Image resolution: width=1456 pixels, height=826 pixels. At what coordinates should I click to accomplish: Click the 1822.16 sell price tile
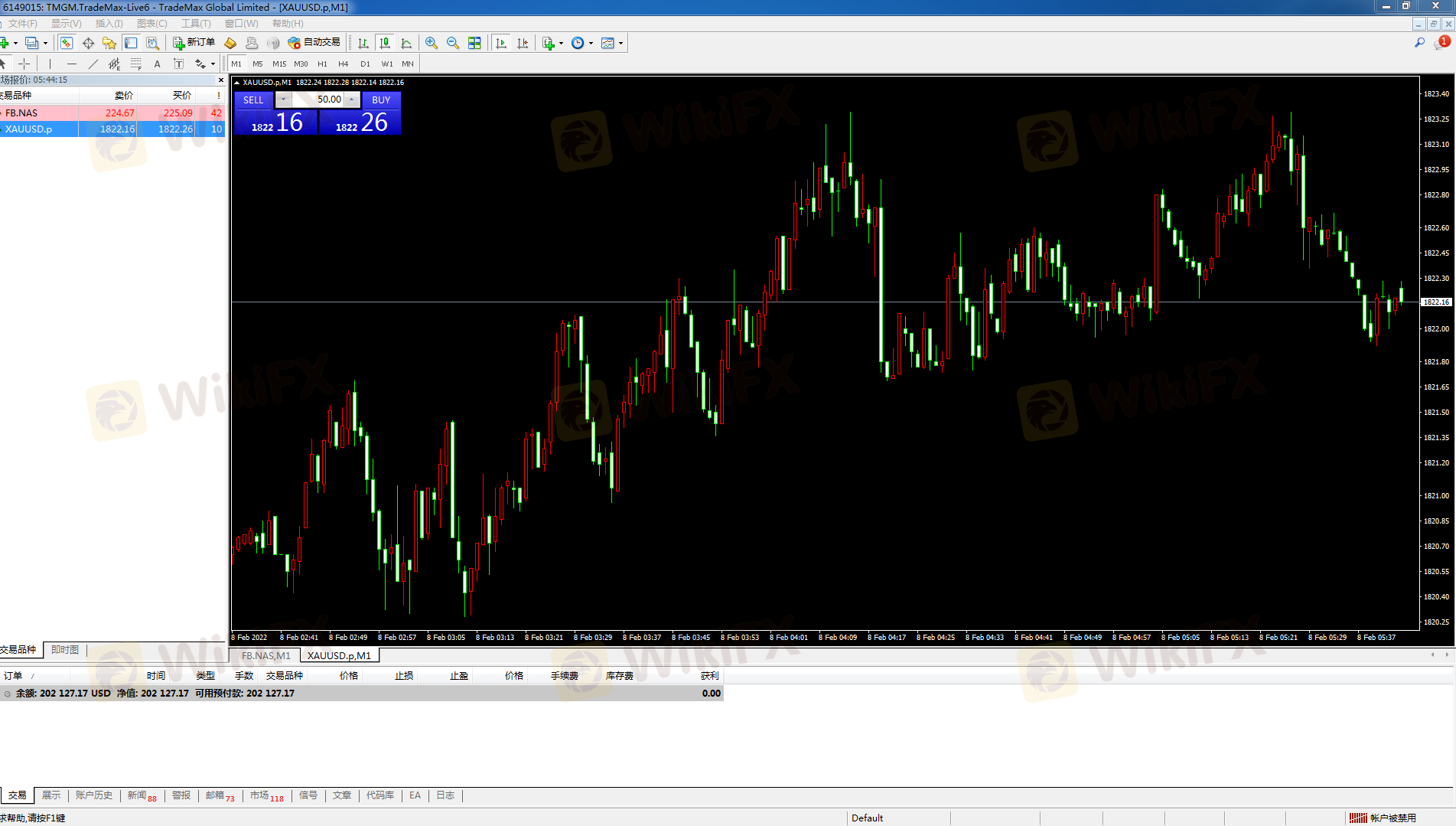click(276, 122)
